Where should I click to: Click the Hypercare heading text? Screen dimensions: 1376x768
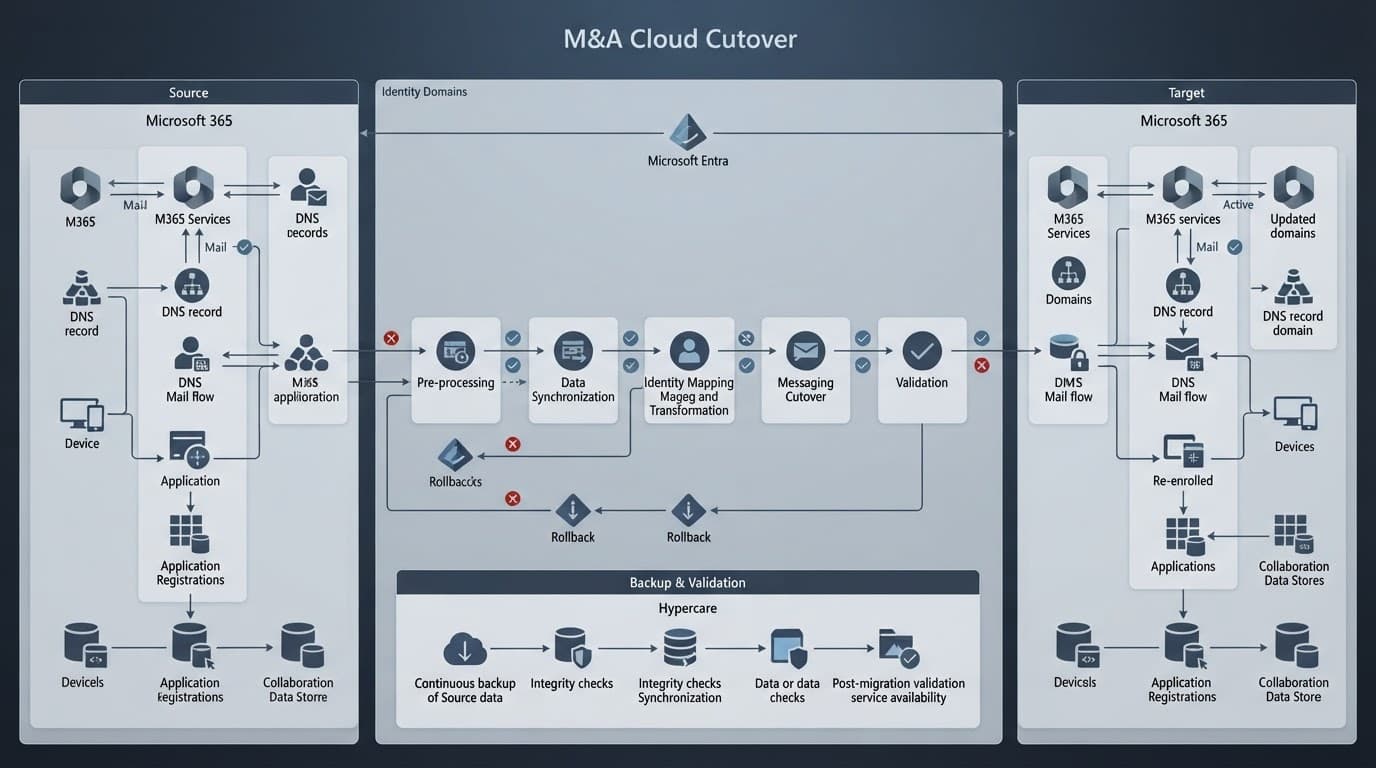[688, 608]
